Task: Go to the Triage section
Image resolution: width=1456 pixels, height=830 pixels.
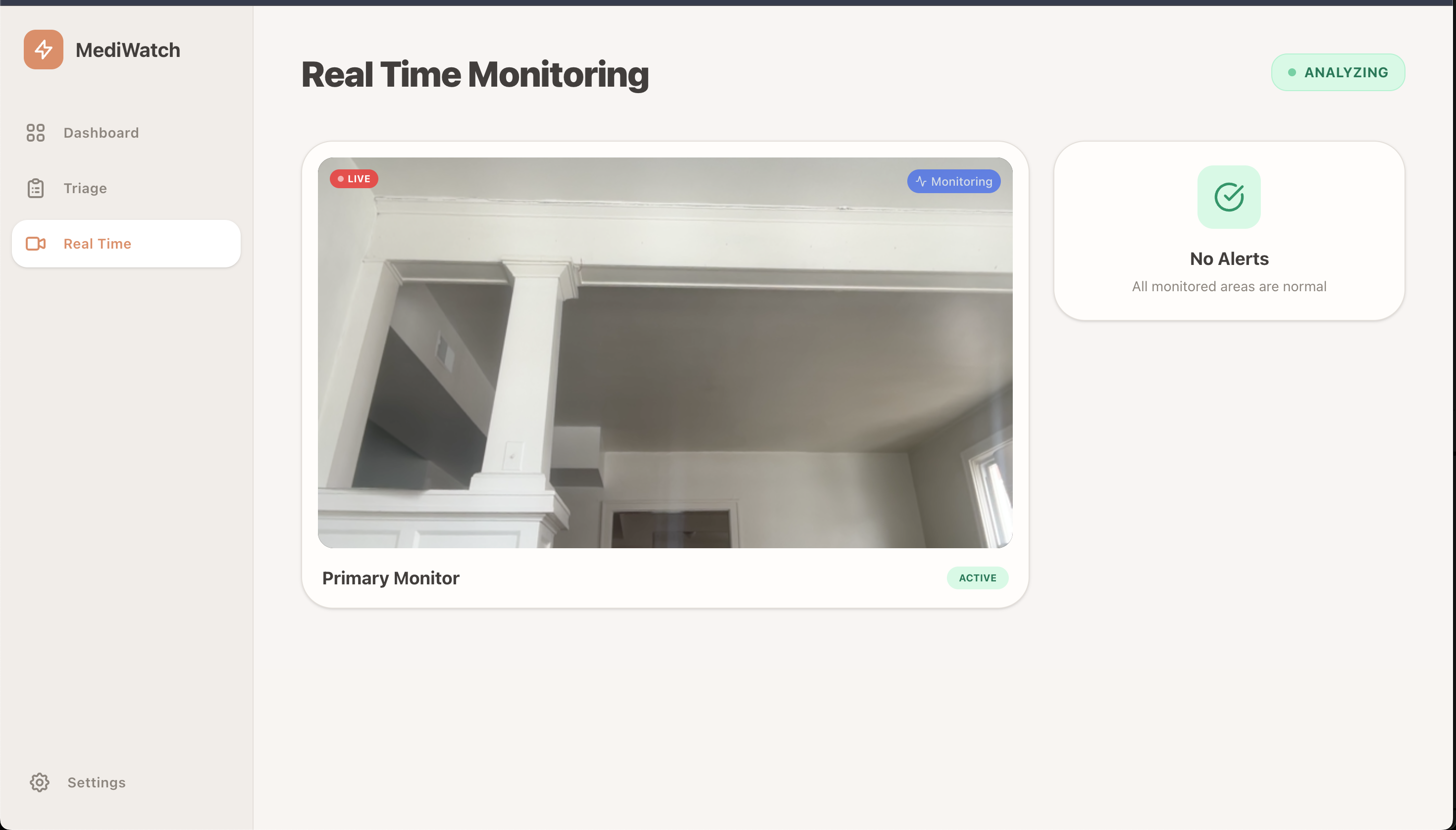Action: pyautogui.click(x=85, y=188)
